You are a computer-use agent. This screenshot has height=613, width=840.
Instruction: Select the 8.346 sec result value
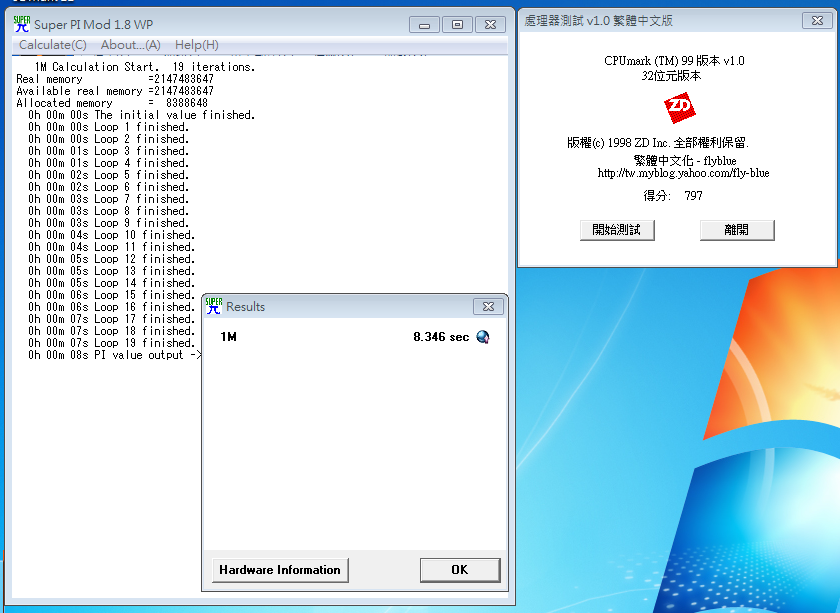(x=441, y=337)
